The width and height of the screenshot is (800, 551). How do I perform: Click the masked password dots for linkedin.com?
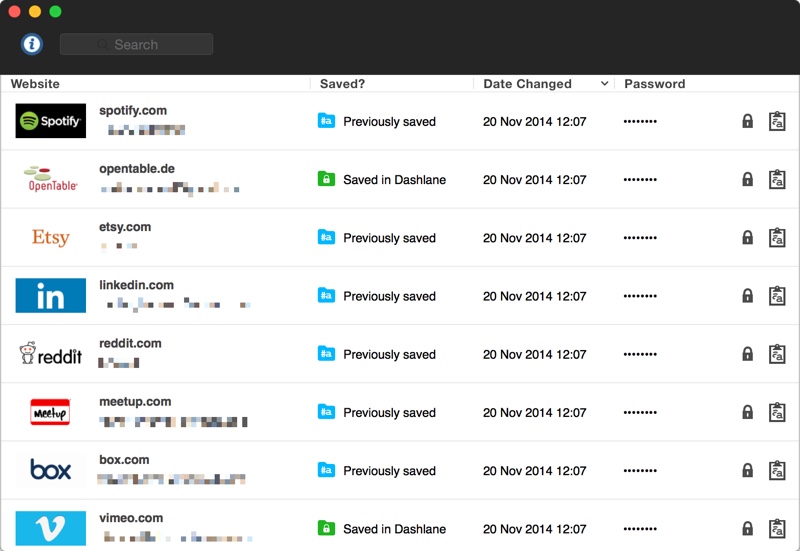(x=640, y=296)
